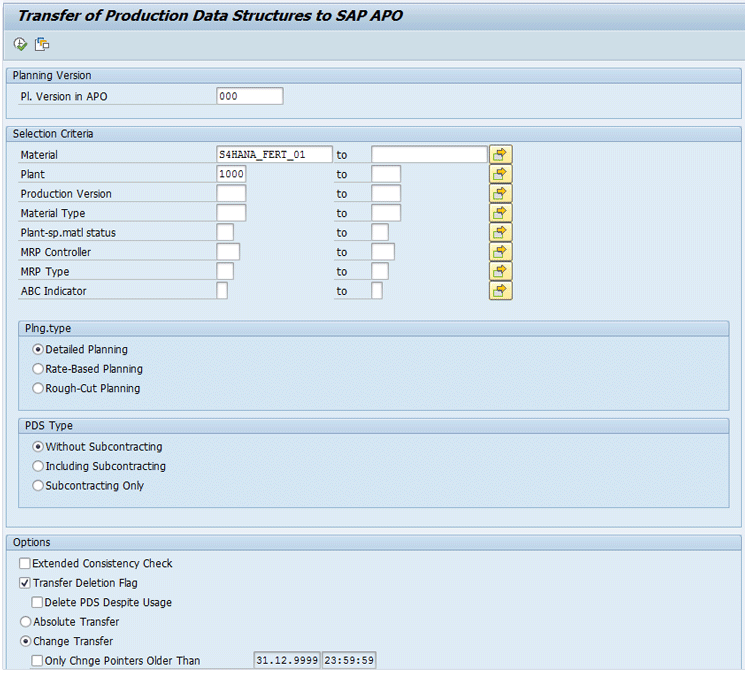Click the Plant-sp.matl status to field

coord(380,232)
